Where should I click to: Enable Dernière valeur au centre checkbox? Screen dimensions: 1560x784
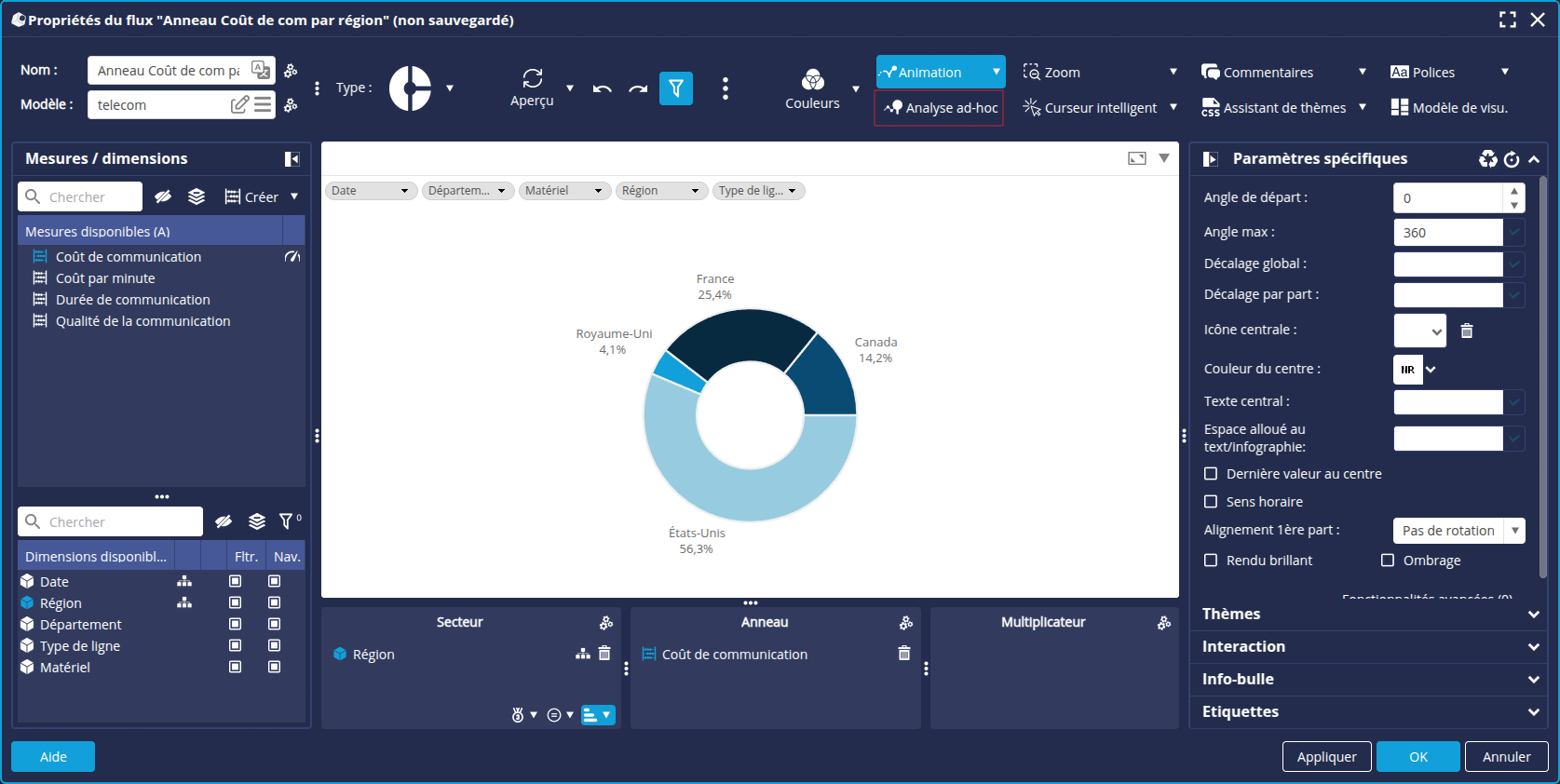click(x=1211, y=474)
